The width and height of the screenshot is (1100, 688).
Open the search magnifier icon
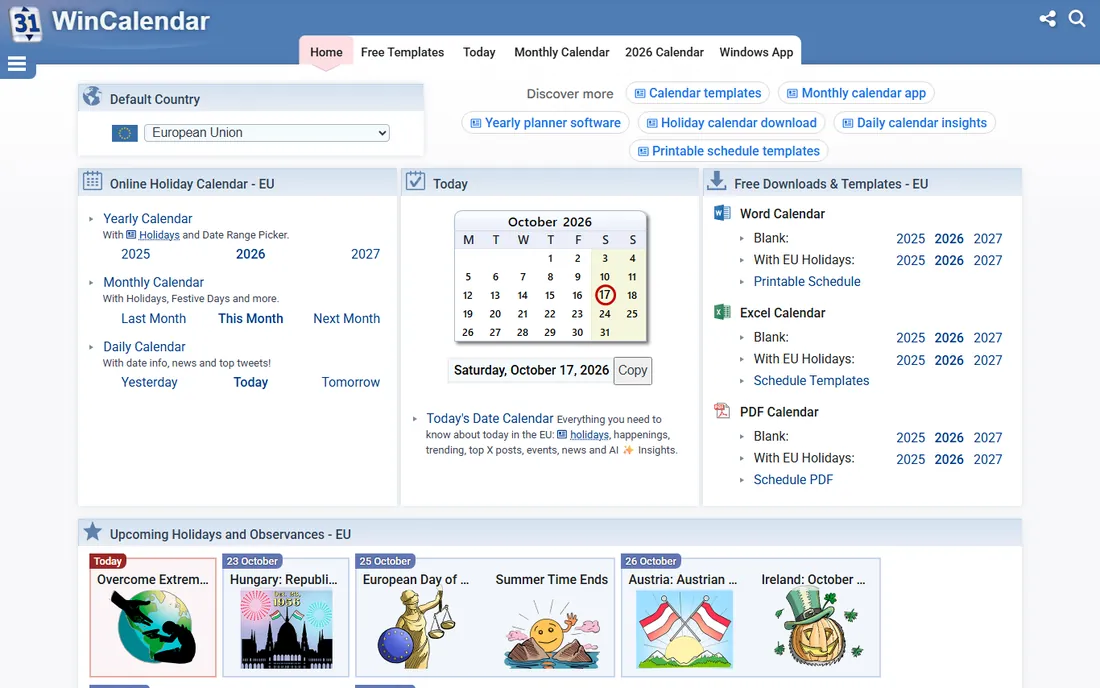[x=1077, y=19]
